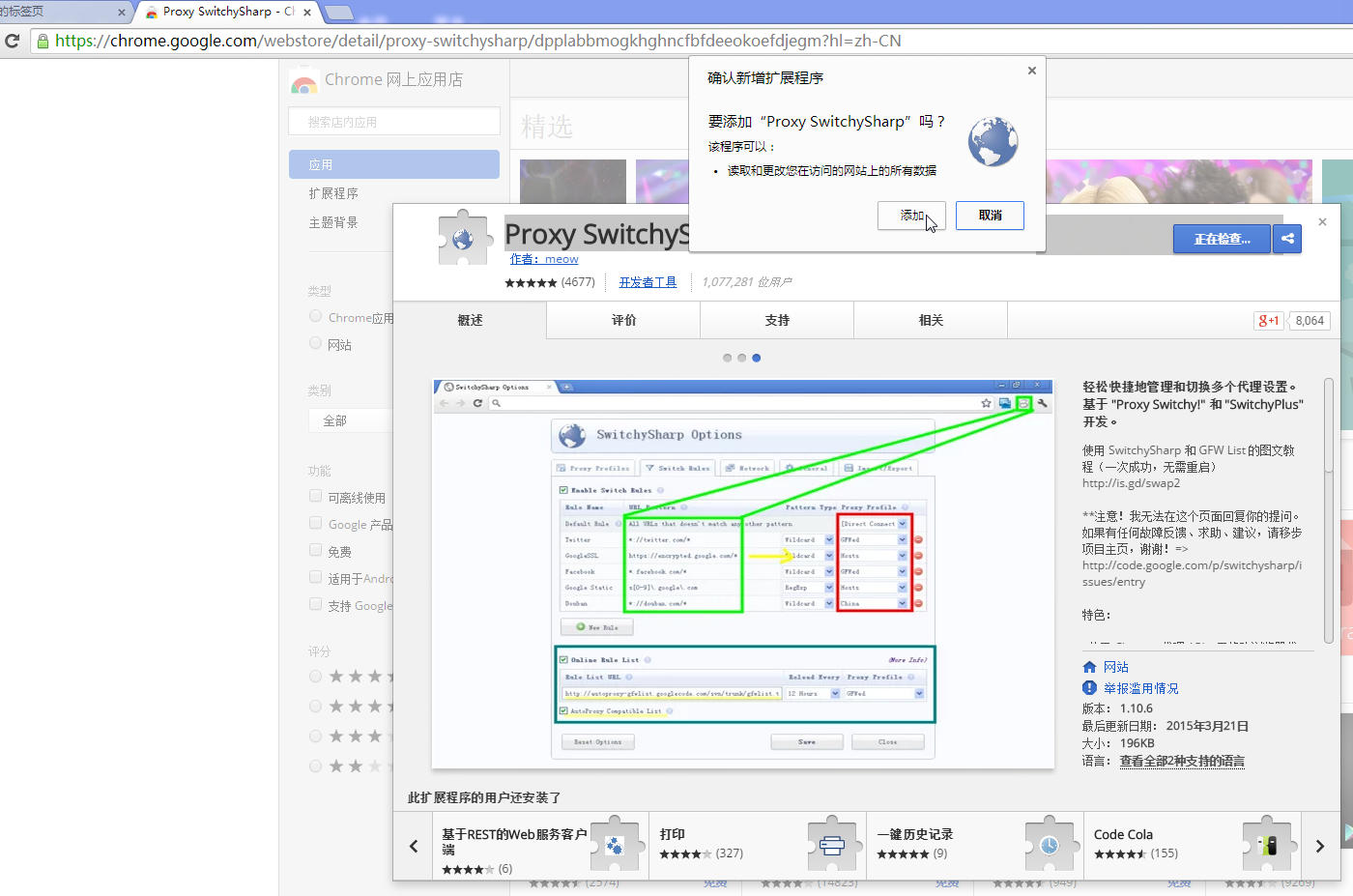The width and height of the screenshot is (1353, 896).
Task: Click the 1,077,281 位用户 user count
Action: pos(747,282)
